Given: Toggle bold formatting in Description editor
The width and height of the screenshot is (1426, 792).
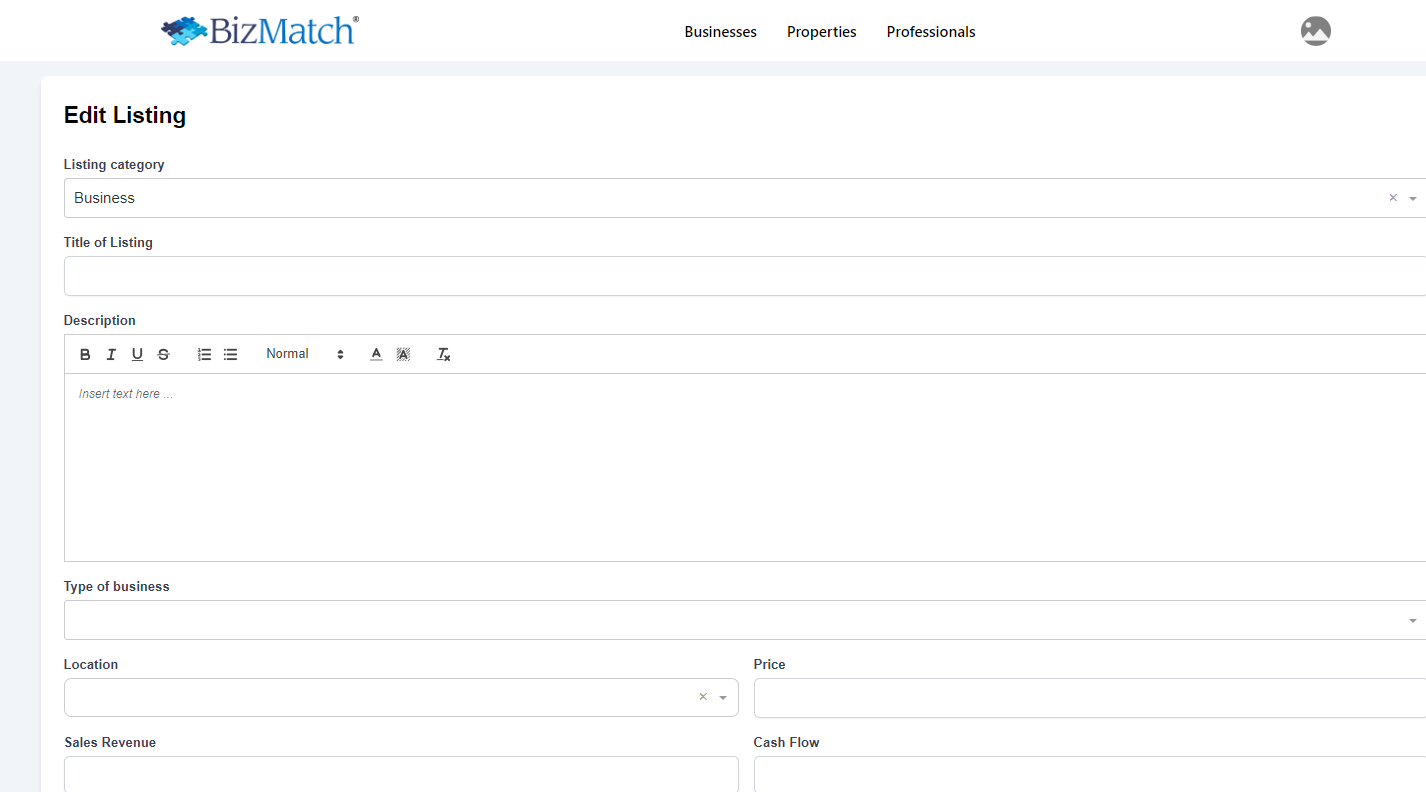Looking at the screenshot, I should coord(85,354).
